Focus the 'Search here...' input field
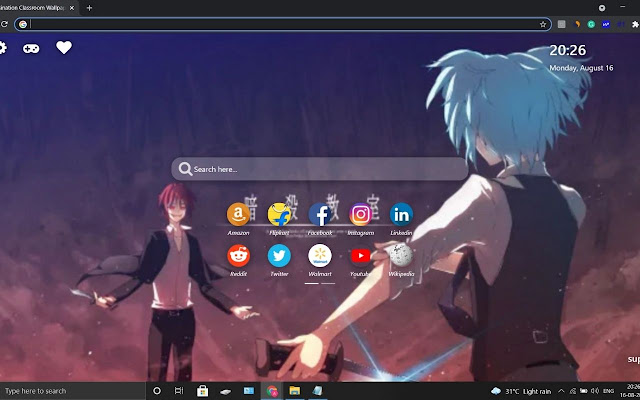Screen dimensions: 640x400 point(320,169)
